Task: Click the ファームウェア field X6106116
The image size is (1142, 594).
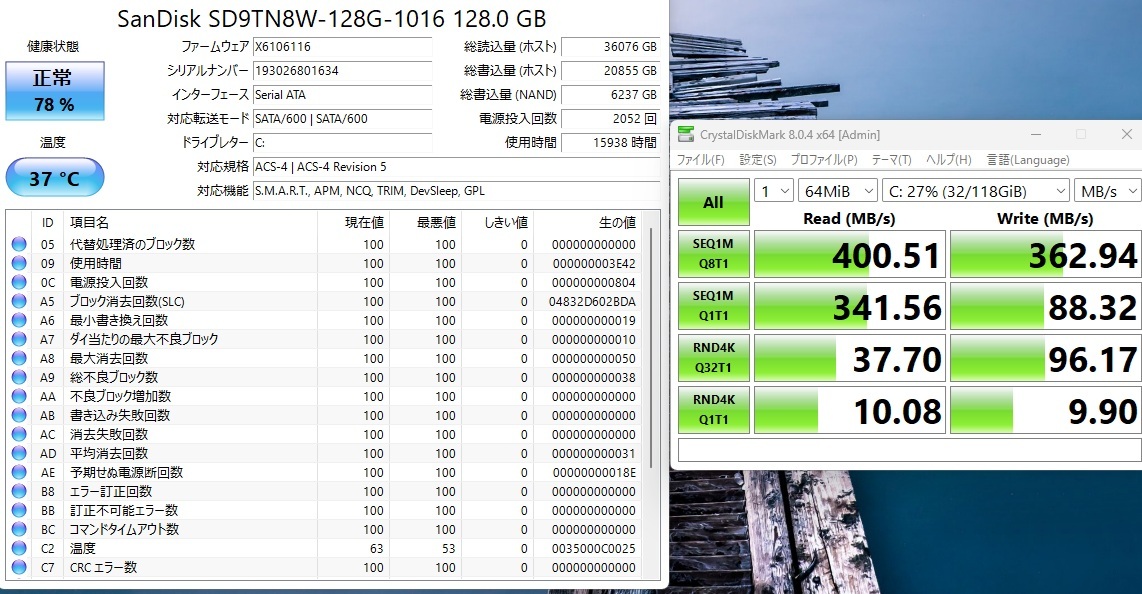Action: (342, 47)
